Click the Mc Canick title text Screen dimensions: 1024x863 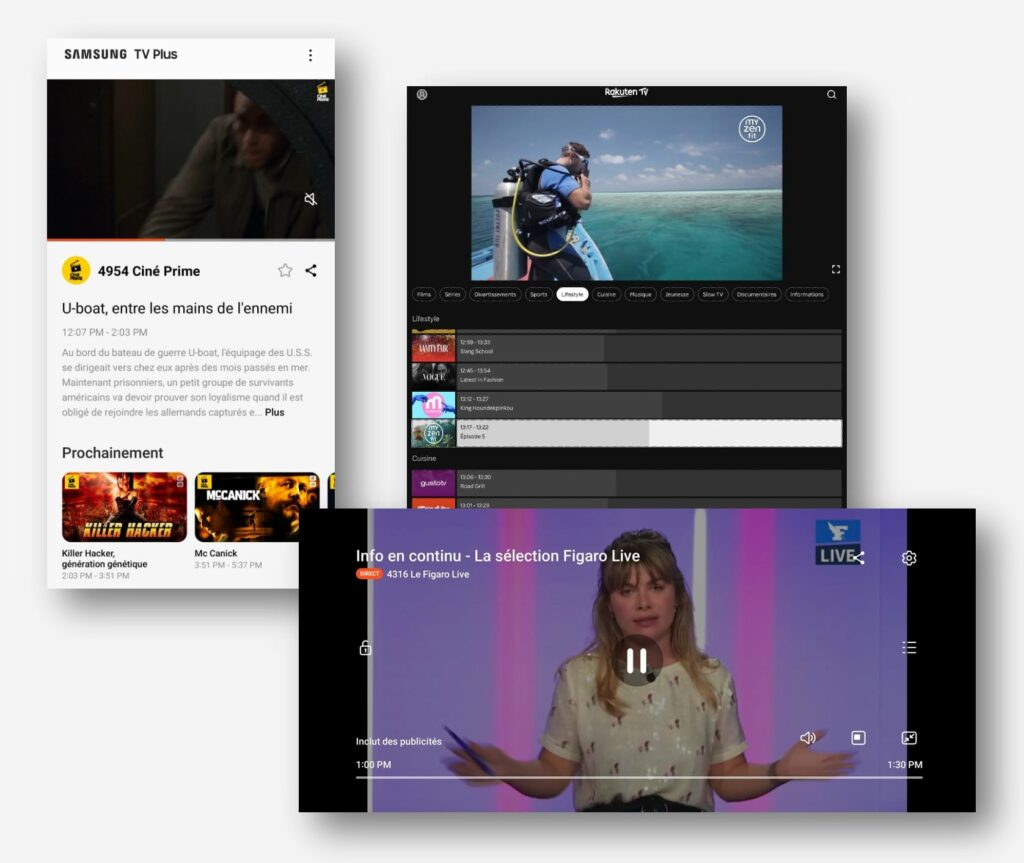point(216,553)
